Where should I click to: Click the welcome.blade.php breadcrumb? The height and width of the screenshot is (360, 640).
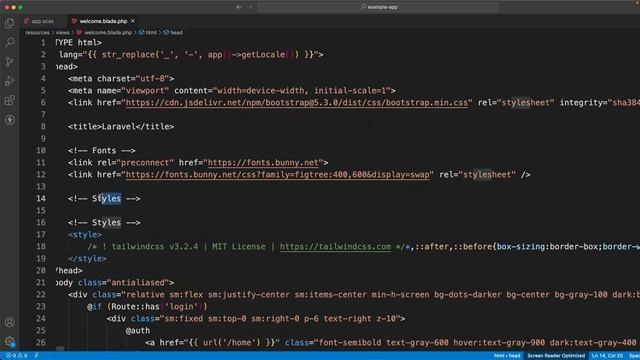(104, 33)
